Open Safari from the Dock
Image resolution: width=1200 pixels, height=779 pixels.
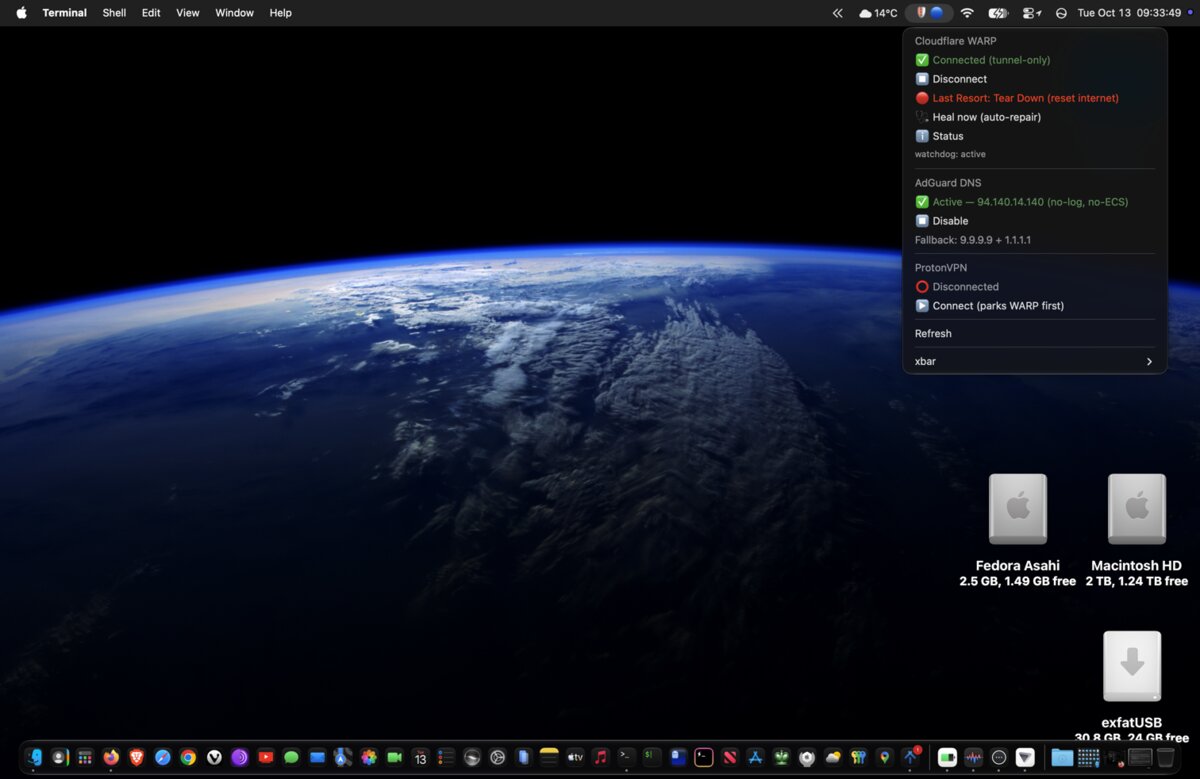pos(163,757)
